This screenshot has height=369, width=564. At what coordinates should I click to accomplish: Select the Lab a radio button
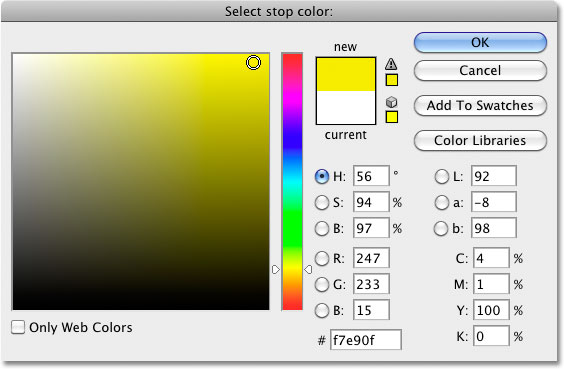pyautogui.click(x=441, y=202)
